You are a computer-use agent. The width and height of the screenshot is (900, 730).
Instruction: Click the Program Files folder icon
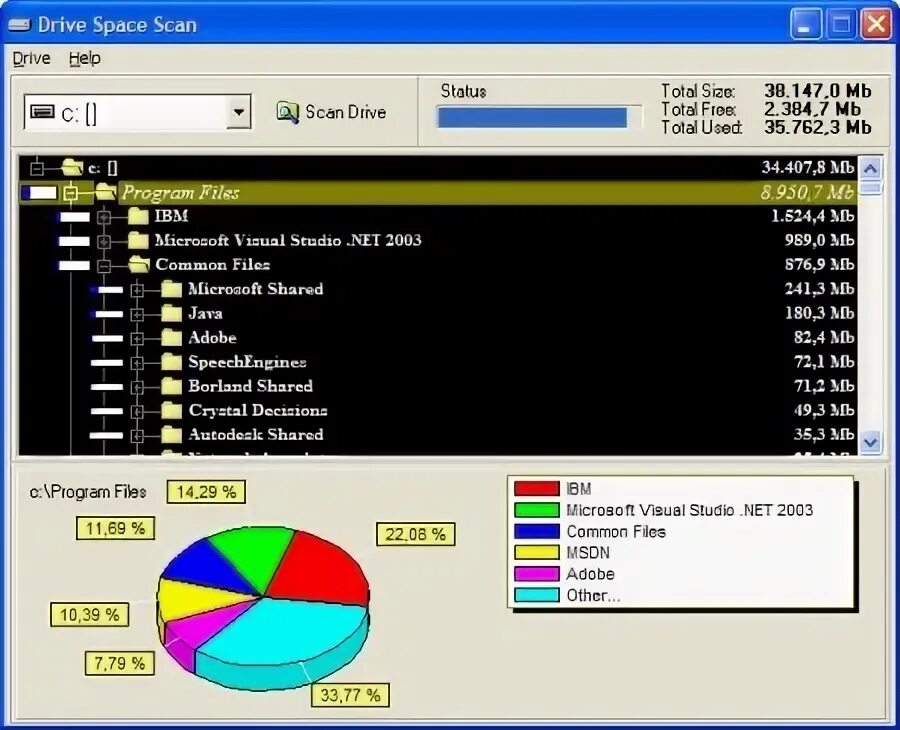[x=106, y=191]
